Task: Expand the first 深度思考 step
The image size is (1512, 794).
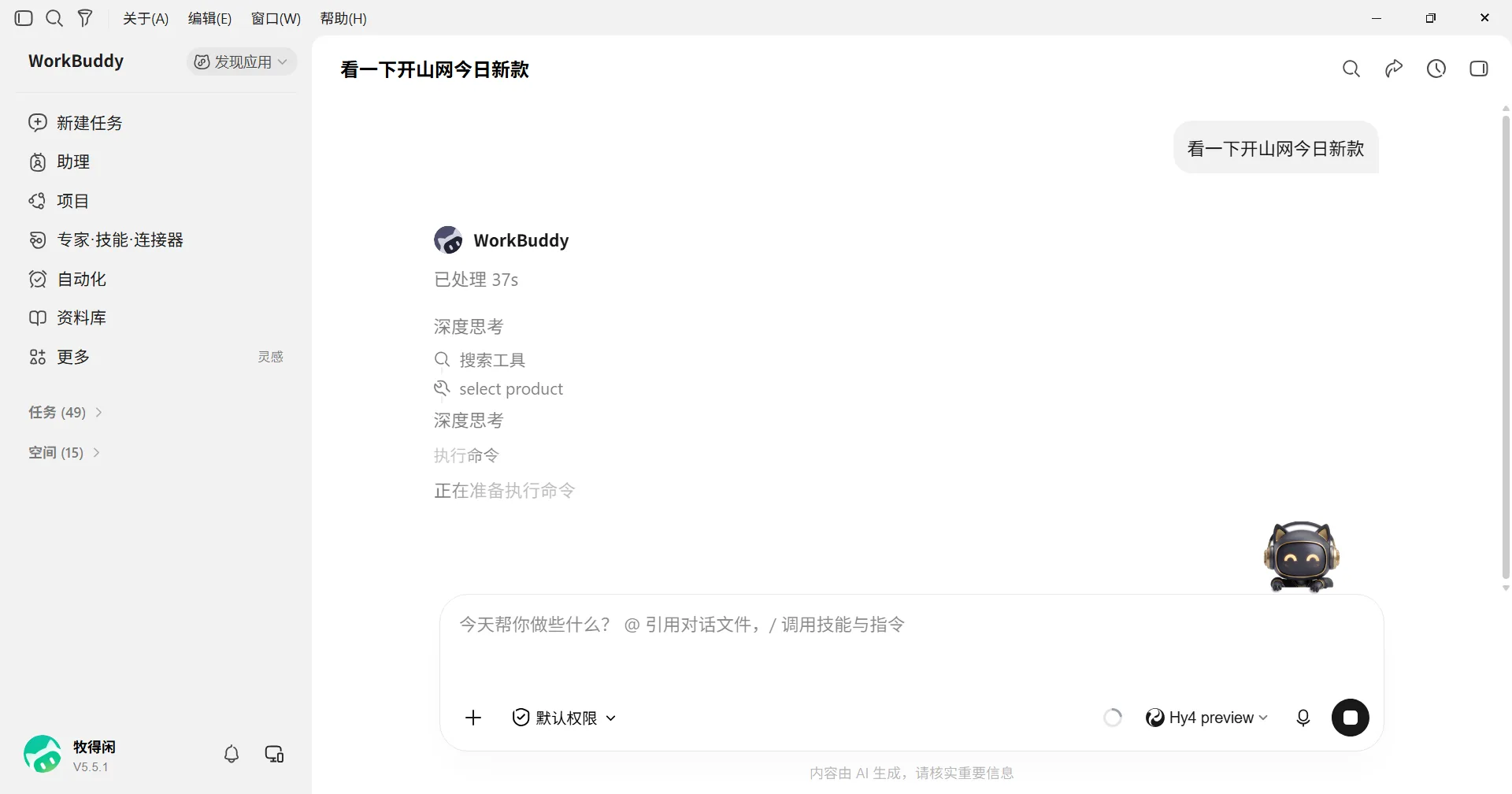Action: 469,326
